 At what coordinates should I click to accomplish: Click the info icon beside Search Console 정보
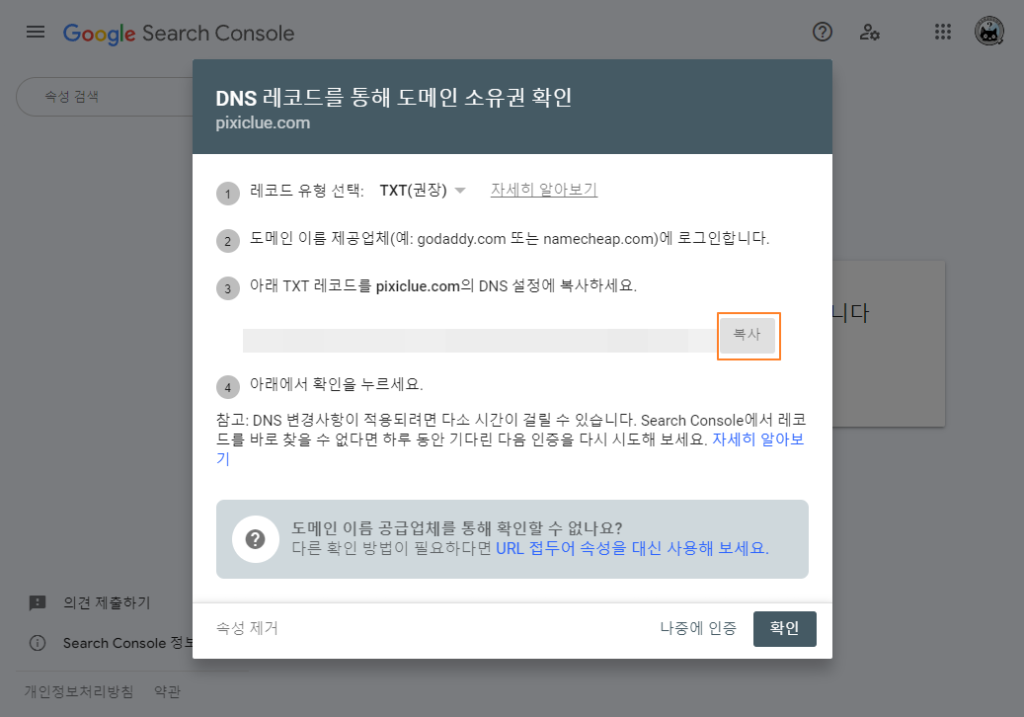pos(38,643)
